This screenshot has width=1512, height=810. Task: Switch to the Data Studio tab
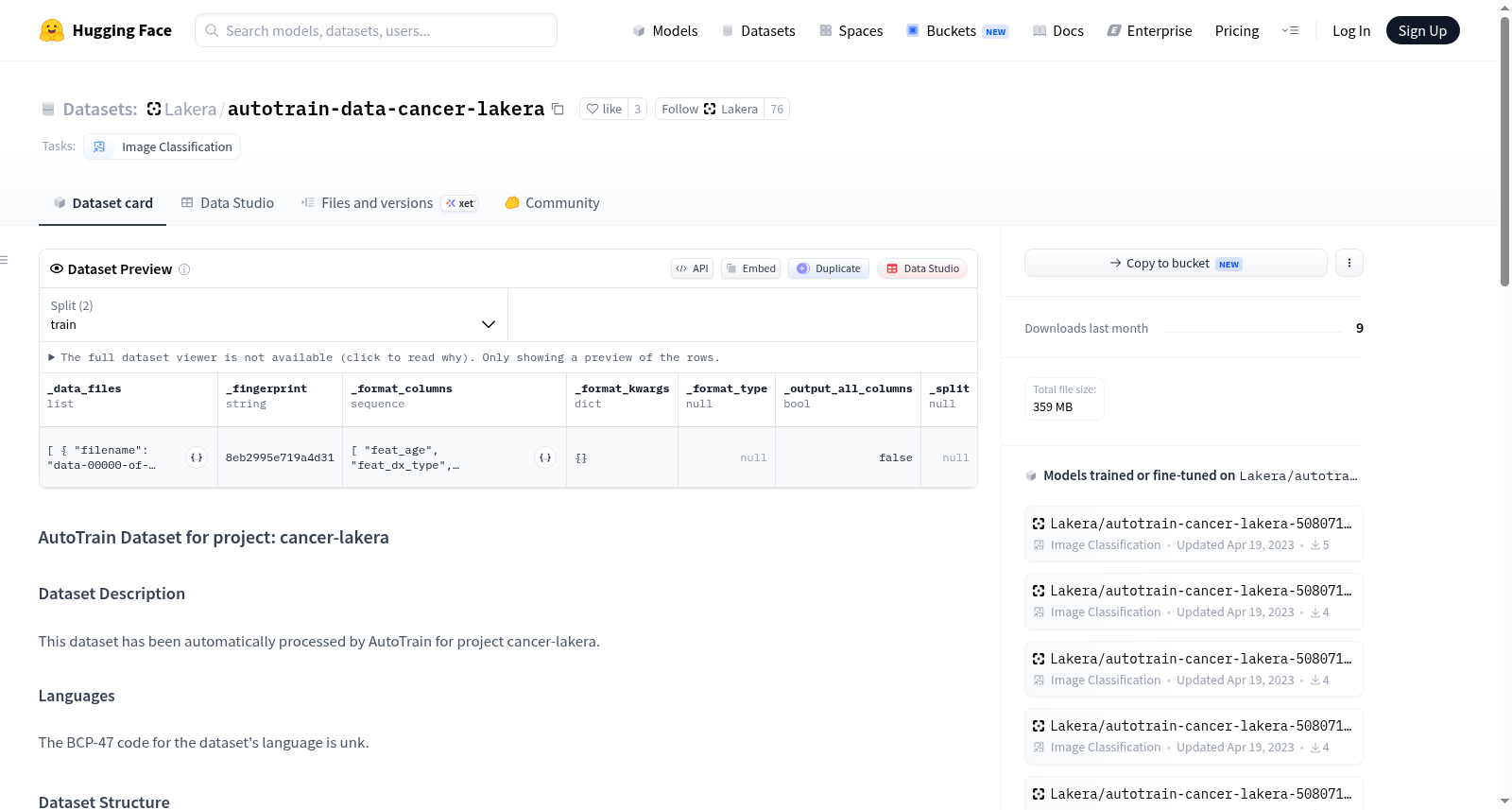point(228,203)
